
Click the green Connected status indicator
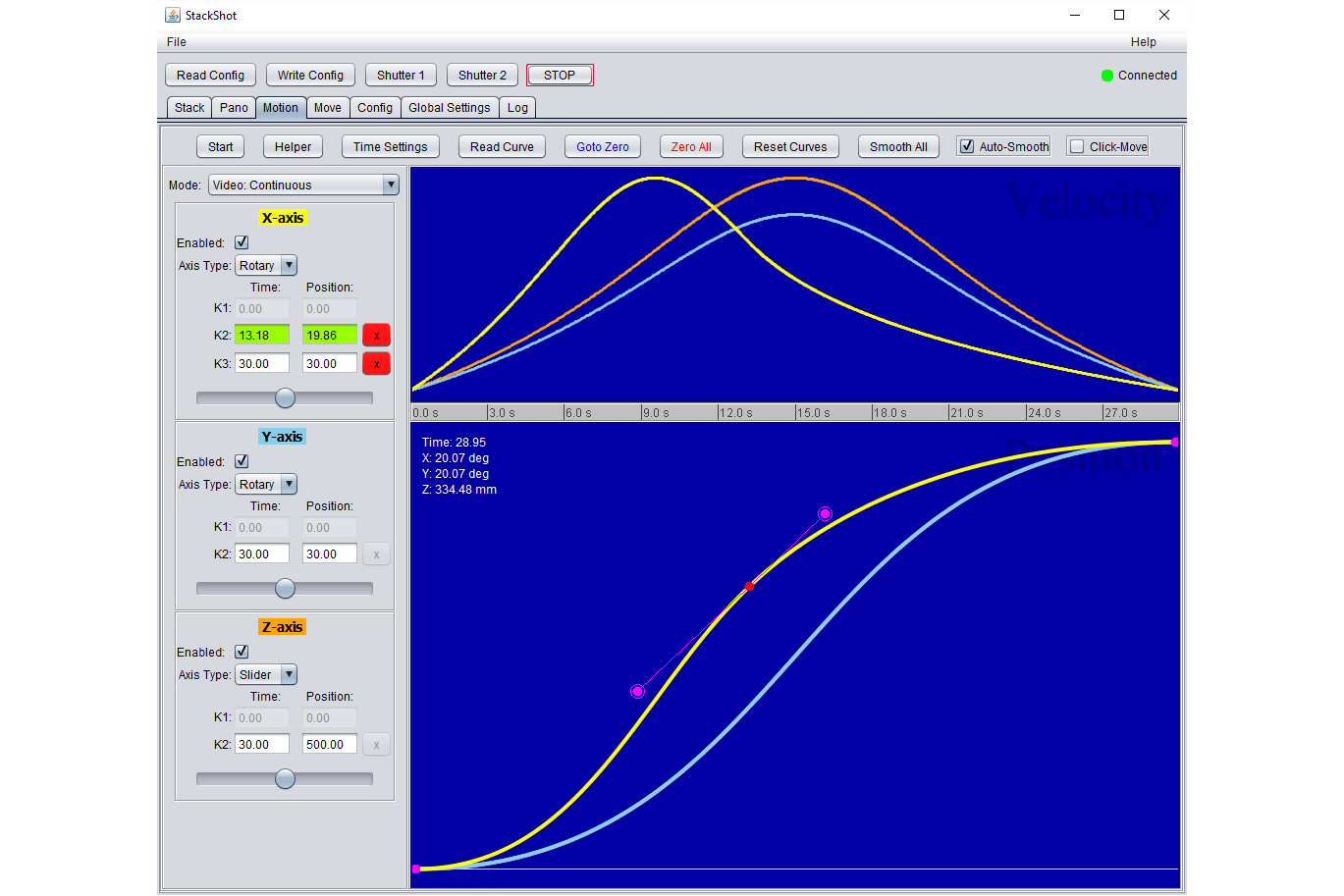pyautogui.click(x=1107, y=76)
